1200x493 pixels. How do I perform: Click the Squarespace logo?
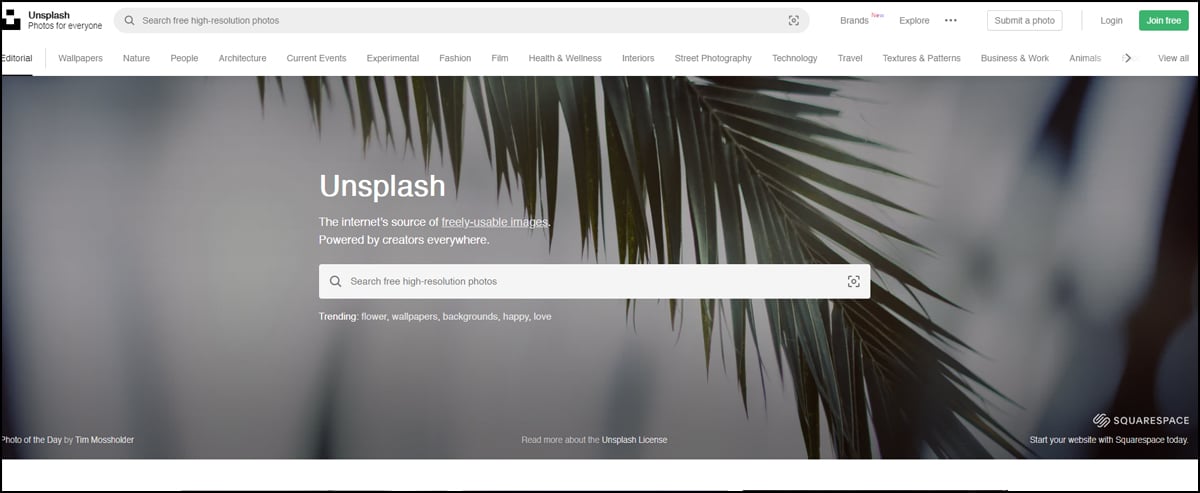[1141, 420]
